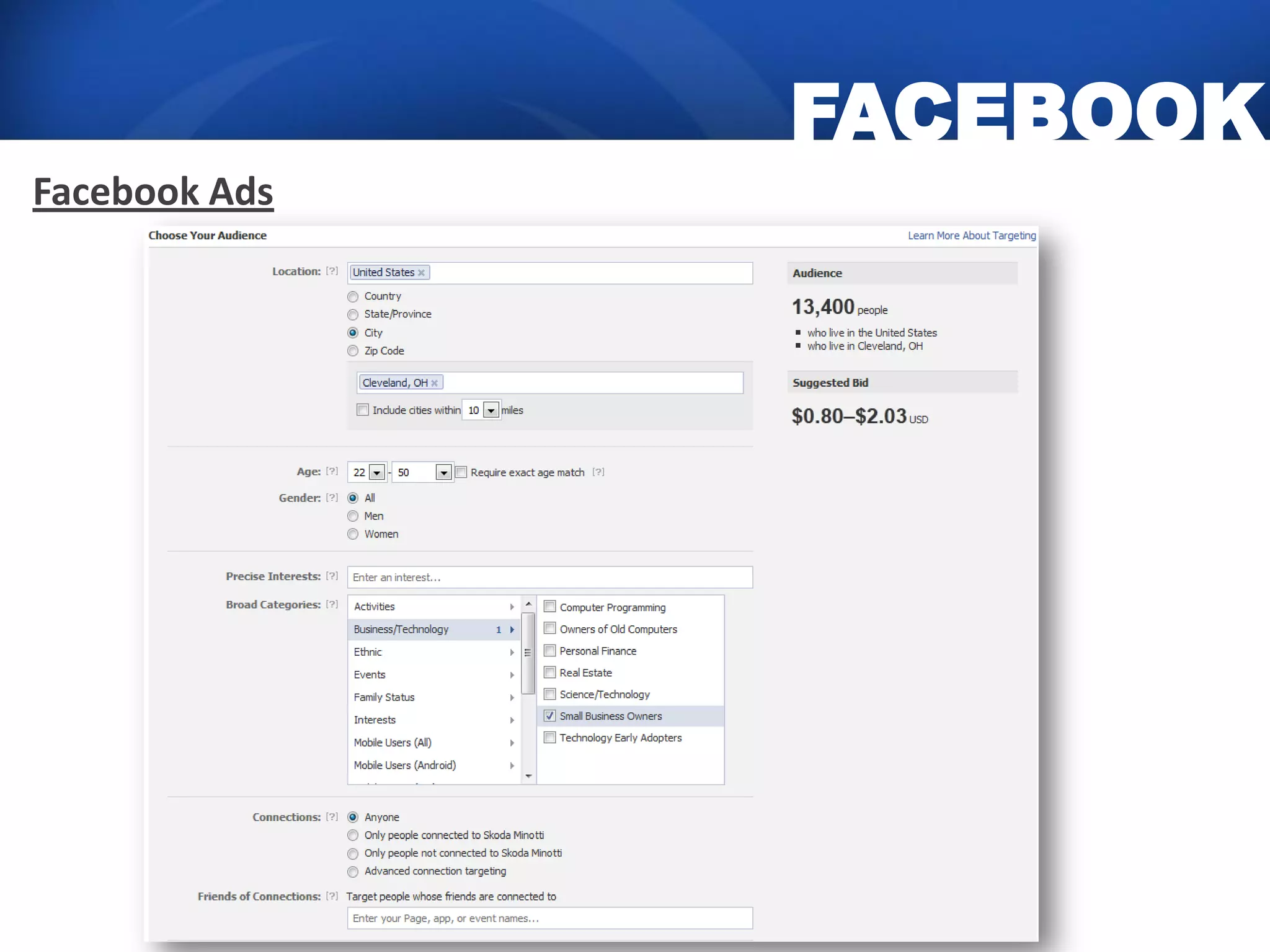The width and height of the screenshot is (1270, 952).
Task: Select Only people connected to Skoda Minotti
Action: pos(353,835)
